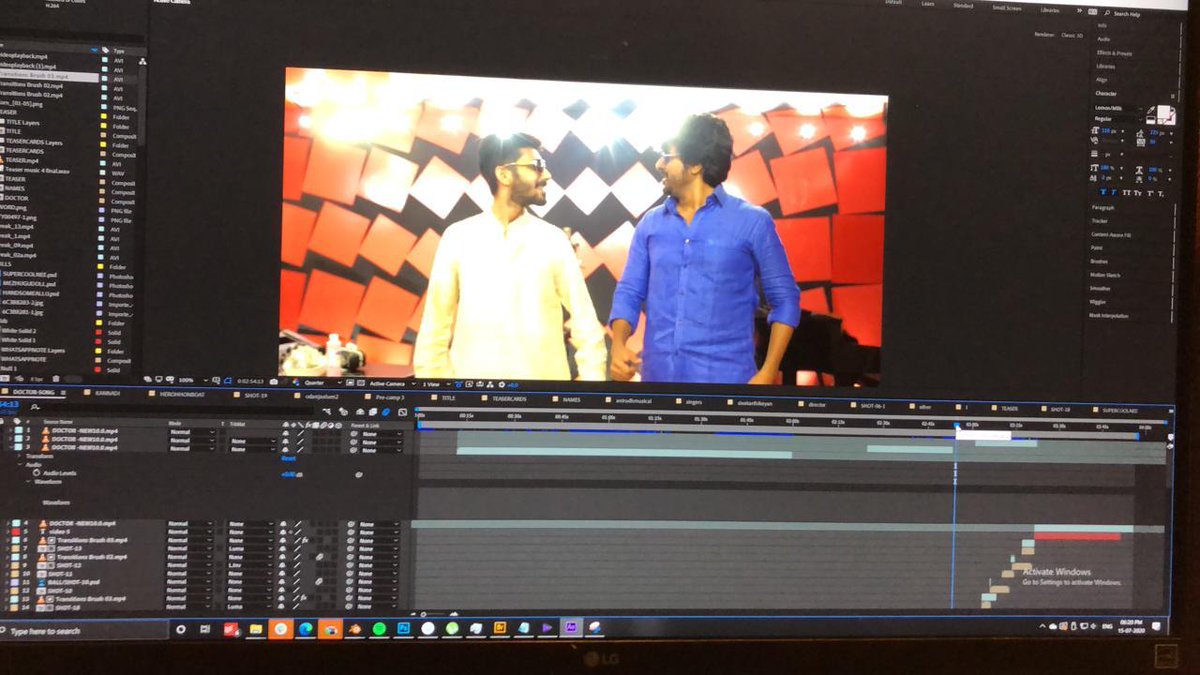Click the fx switch on layer 6 Transitions Brush 03
1200x675 pixels.
305,540
